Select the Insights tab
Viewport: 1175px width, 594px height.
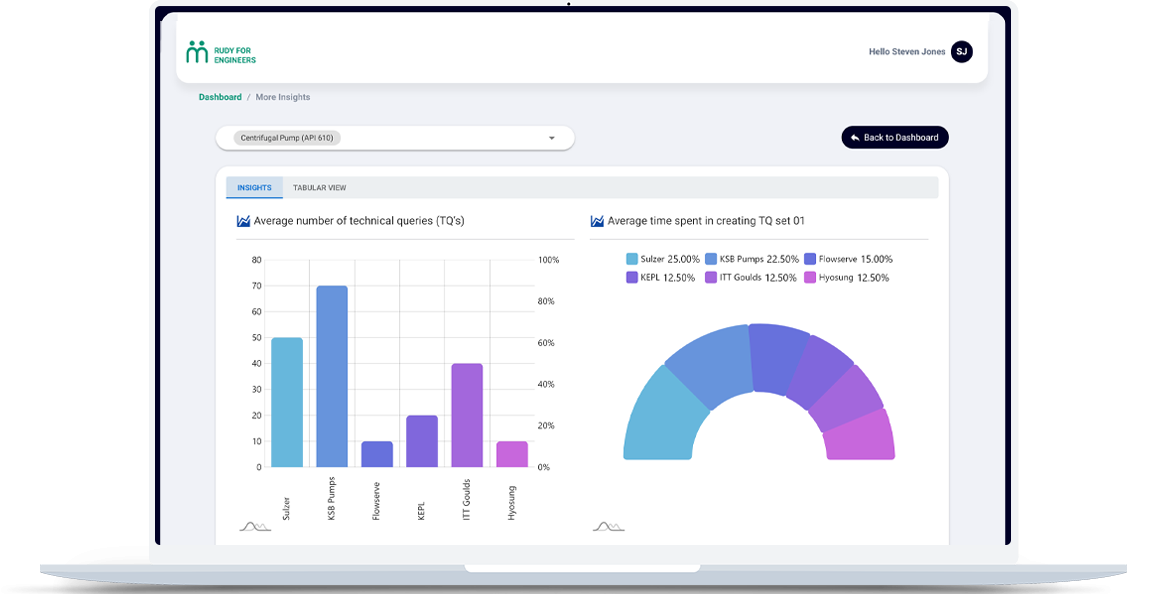[254, 187]
